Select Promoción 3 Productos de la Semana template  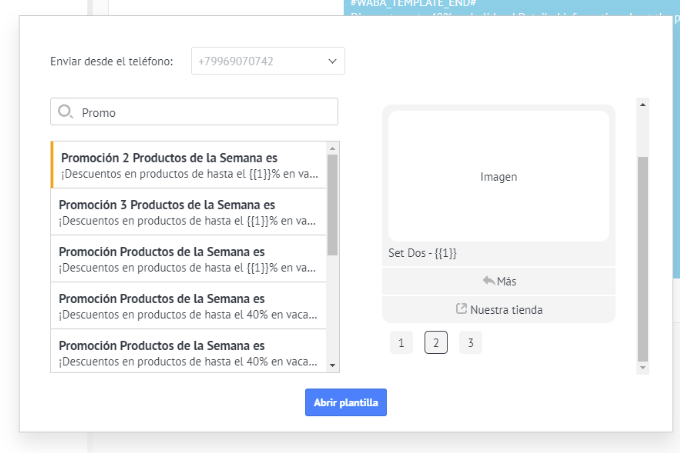[x=189, y=212]
